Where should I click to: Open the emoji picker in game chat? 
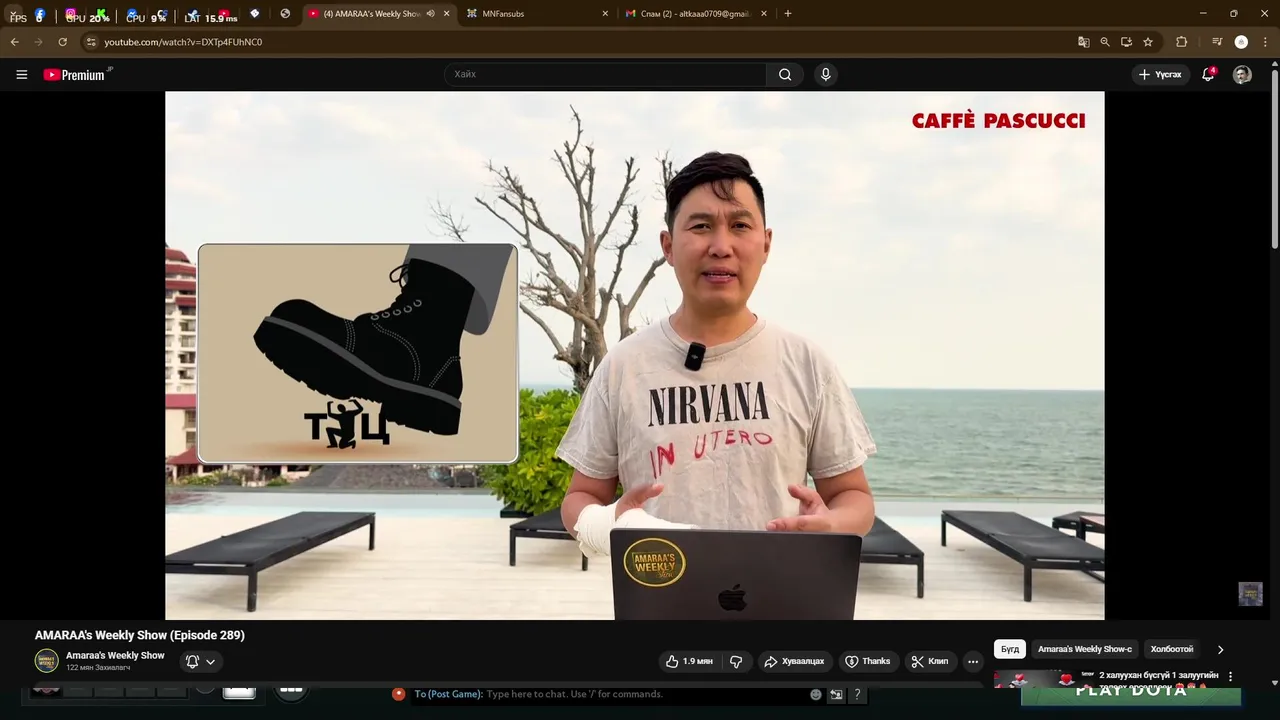coord(816,694)
